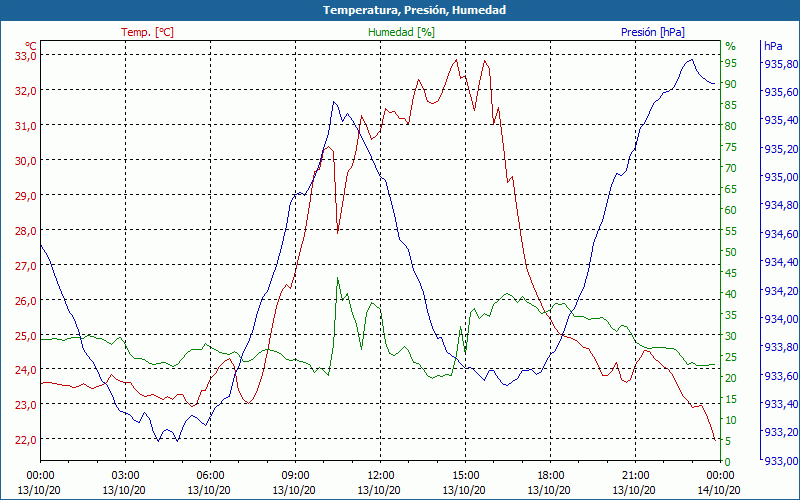The width and height of the screenshot is (800, 500).
Task: Click the '21:00' time axis label
Action: [635, 476]
